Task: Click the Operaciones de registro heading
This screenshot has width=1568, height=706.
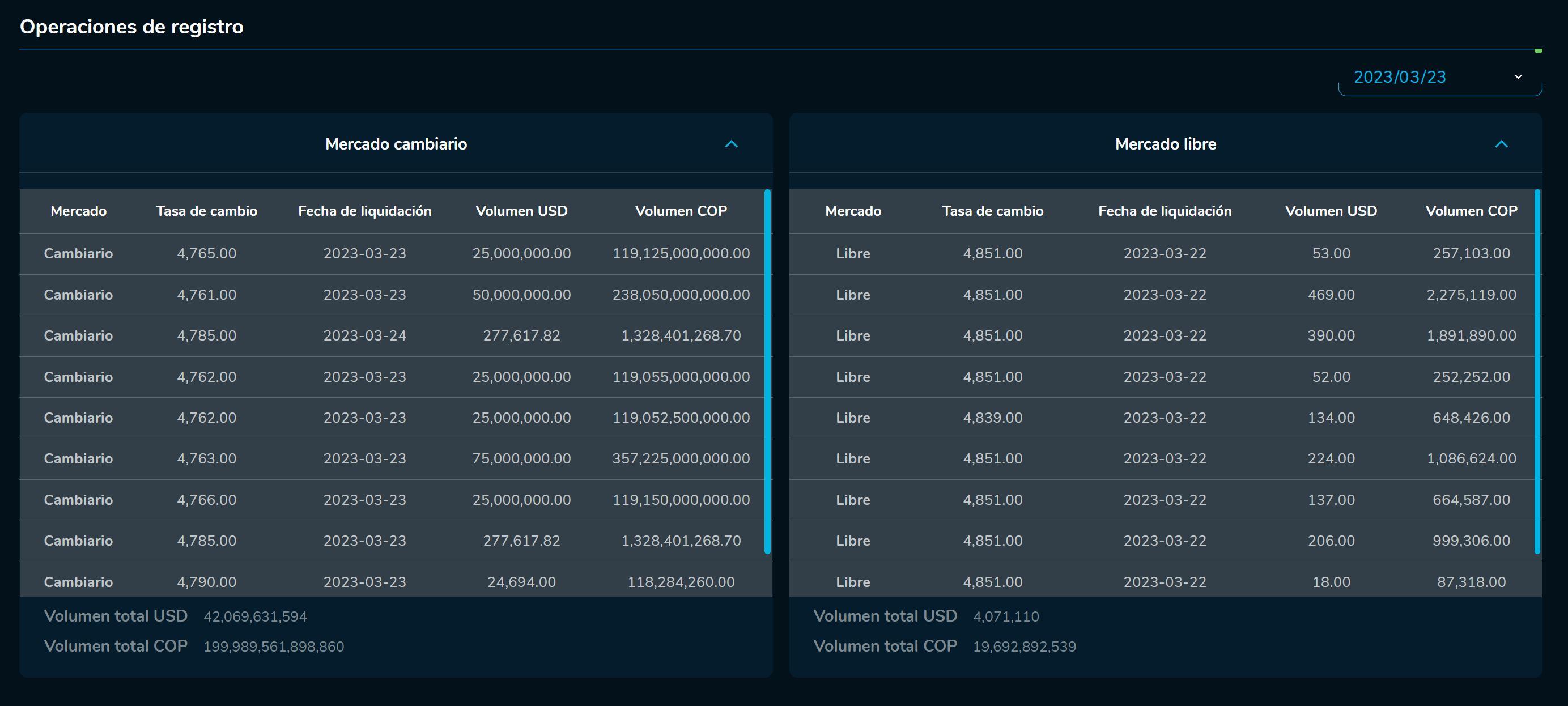Action: pyautogui.click(x=131, y=27)
